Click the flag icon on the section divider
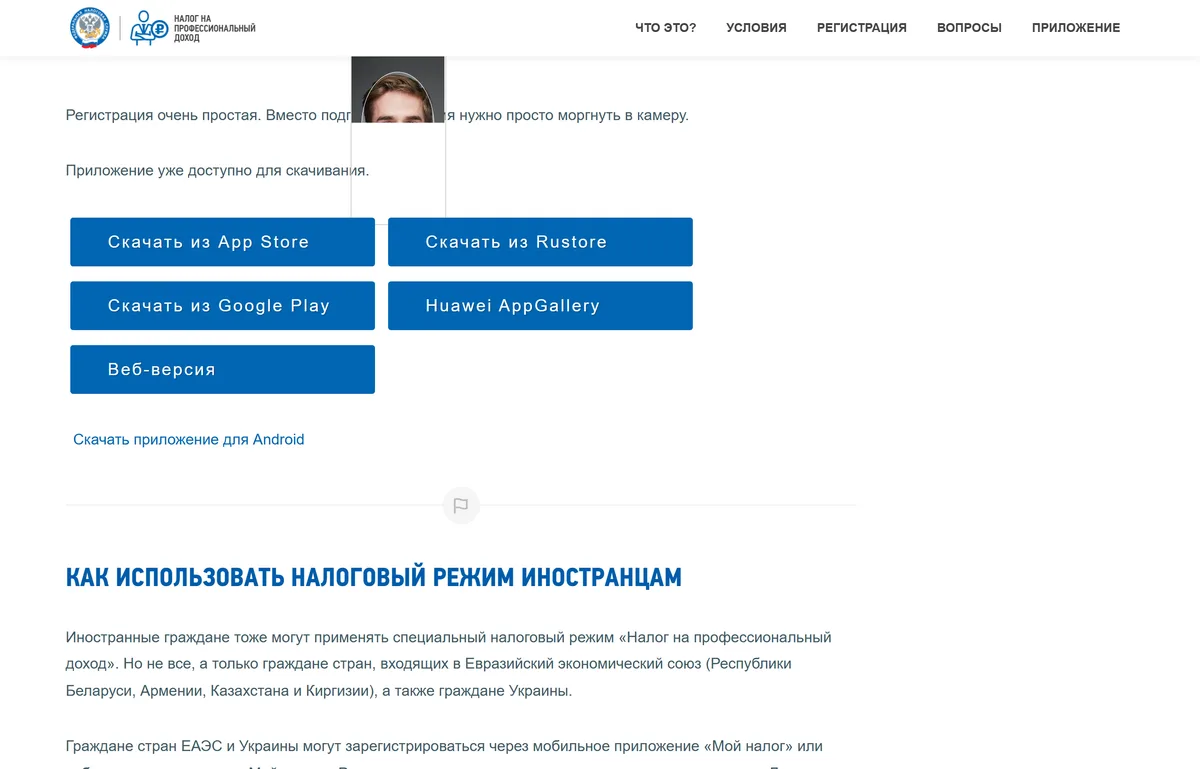The width and height of the screenshot is (1200, 769). [461, 505]
